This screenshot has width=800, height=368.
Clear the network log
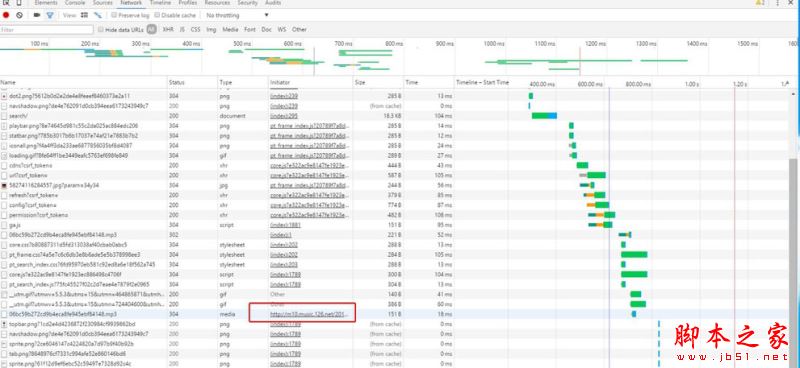click(19, 15)
